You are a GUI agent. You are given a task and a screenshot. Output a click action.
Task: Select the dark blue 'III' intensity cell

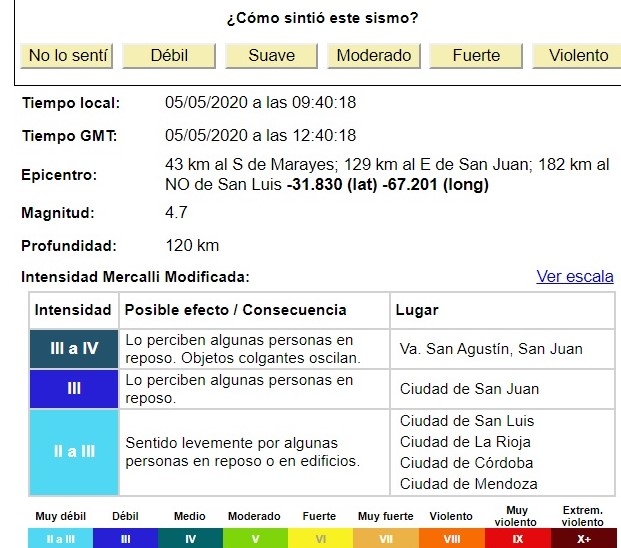pyautogui.click(x=74, y=389)
